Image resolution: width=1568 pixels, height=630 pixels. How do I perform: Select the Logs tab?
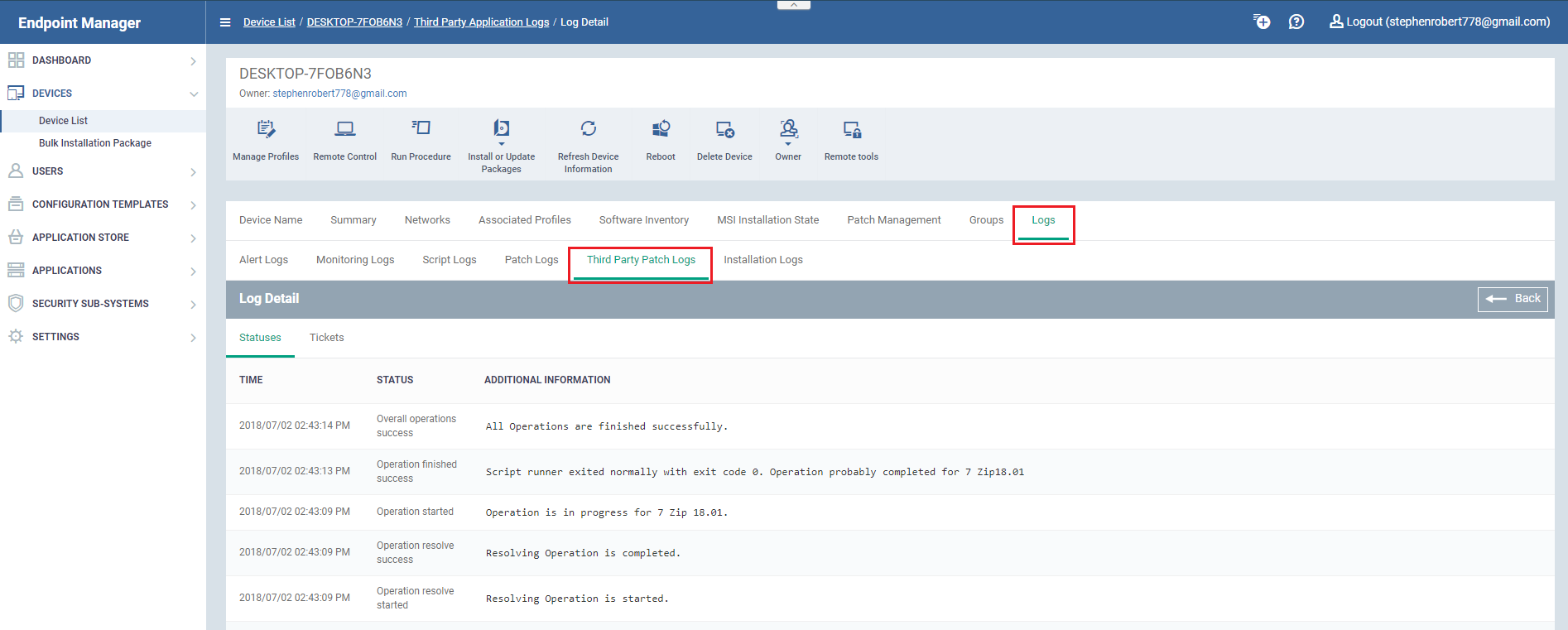[1043, 220]
